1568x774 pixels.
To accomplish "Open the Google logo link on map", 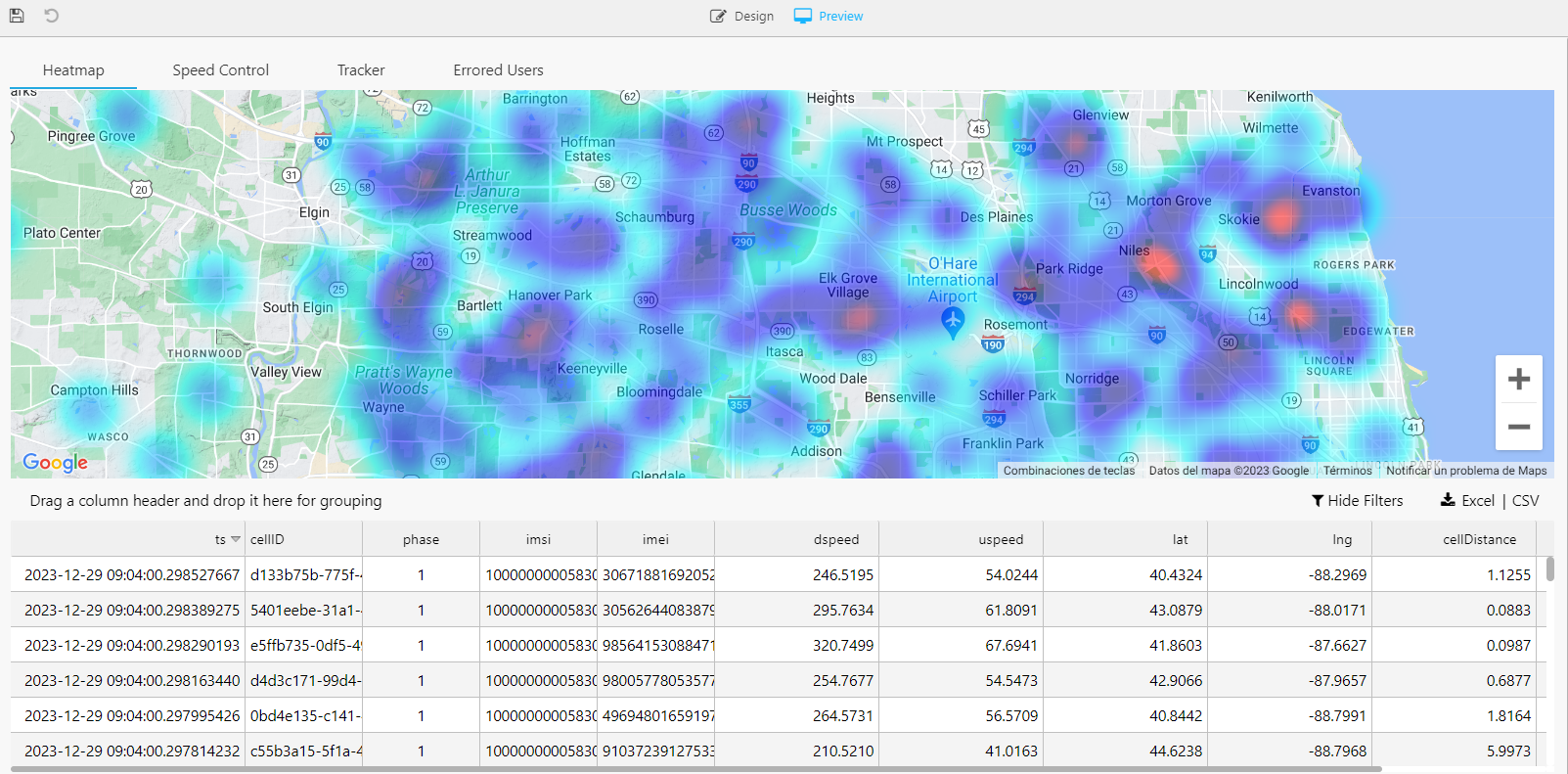I will coord(56,462).
